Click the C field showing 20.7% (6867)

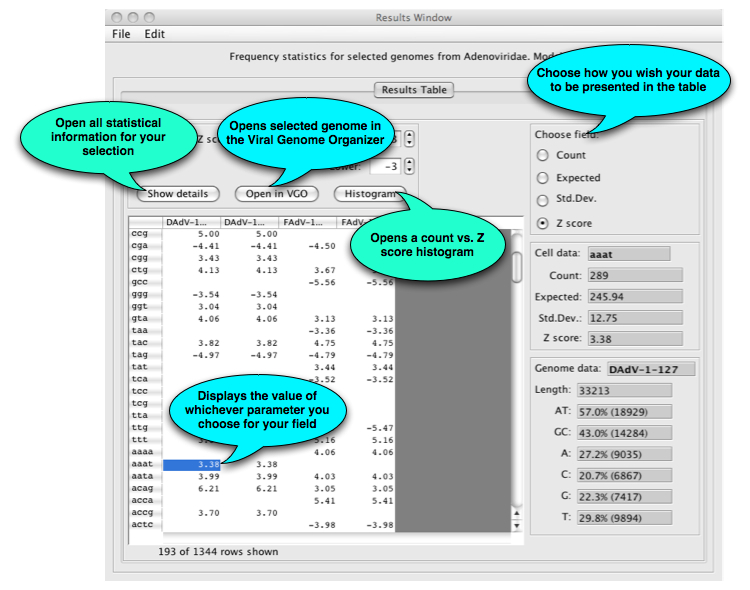pos(624,476)
